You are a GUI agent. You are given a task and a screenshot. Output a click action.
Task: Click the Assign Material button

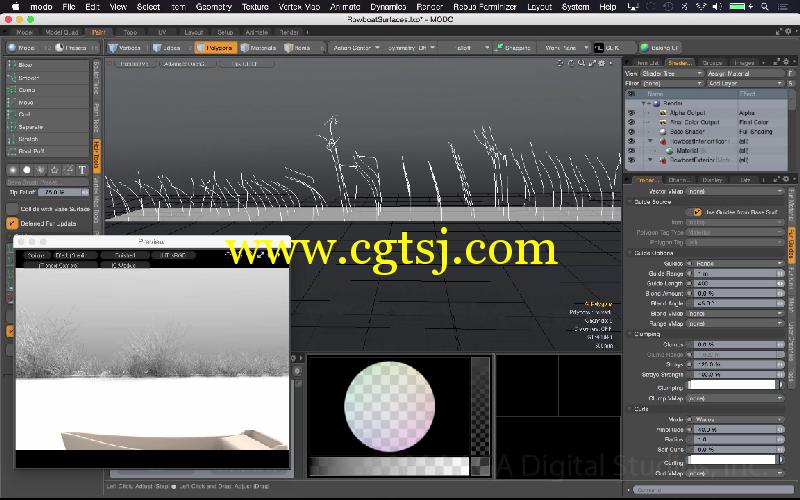click(745, 73)
